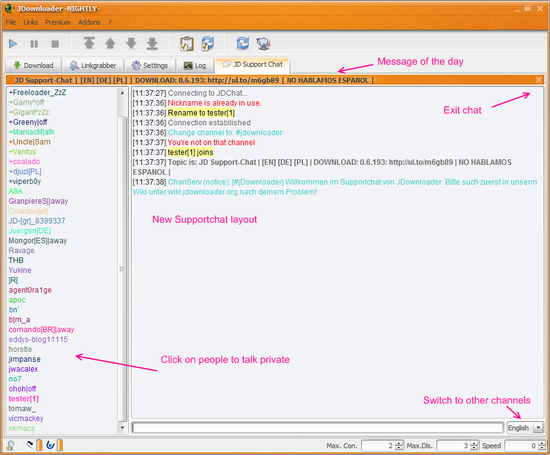Viewport: 550px width, 455px height.
Task: Close the chat with the topic bar X
Action: click(x=538, y=80)
